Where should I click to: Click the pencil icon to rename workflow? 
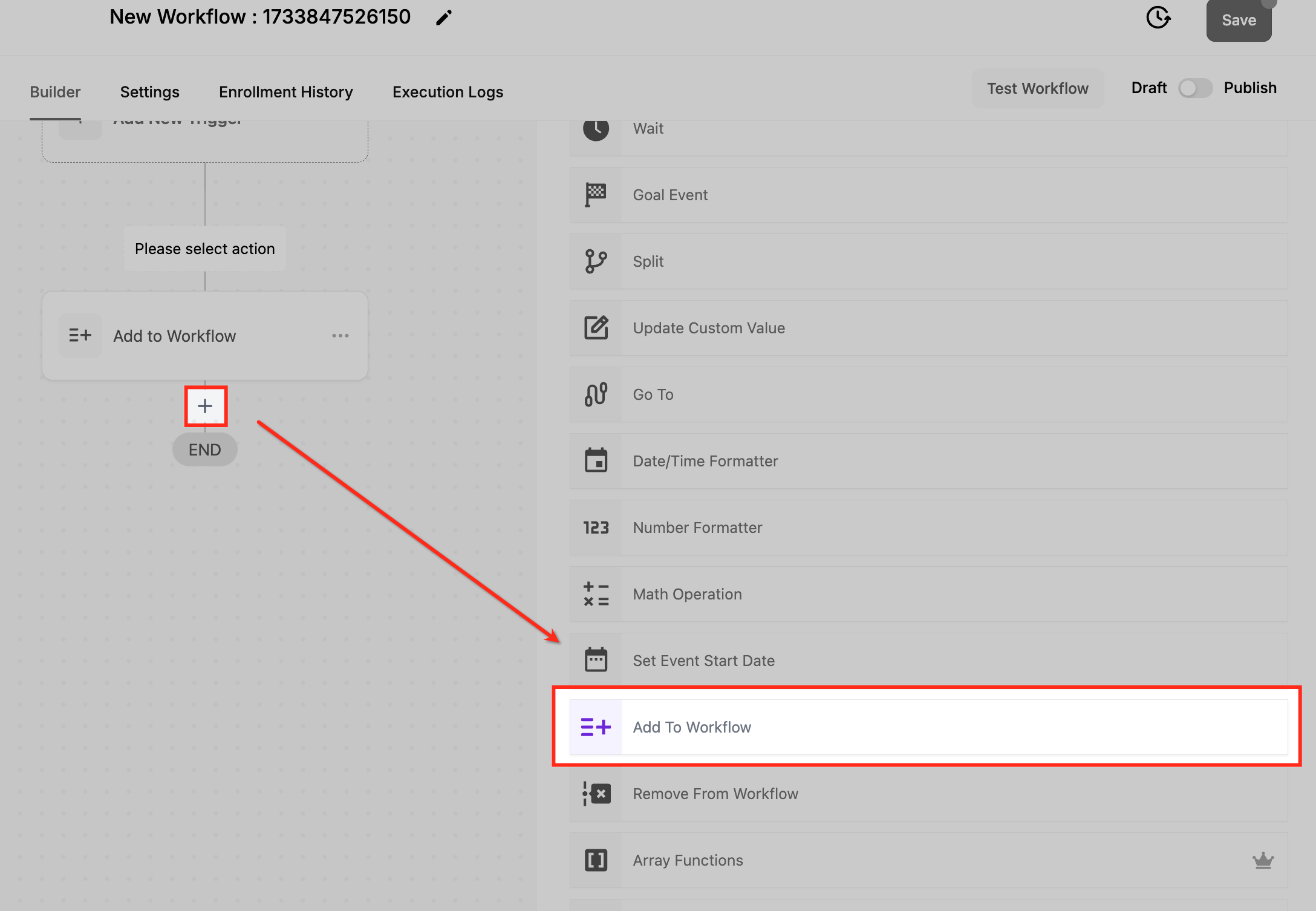tap(443, 18)
